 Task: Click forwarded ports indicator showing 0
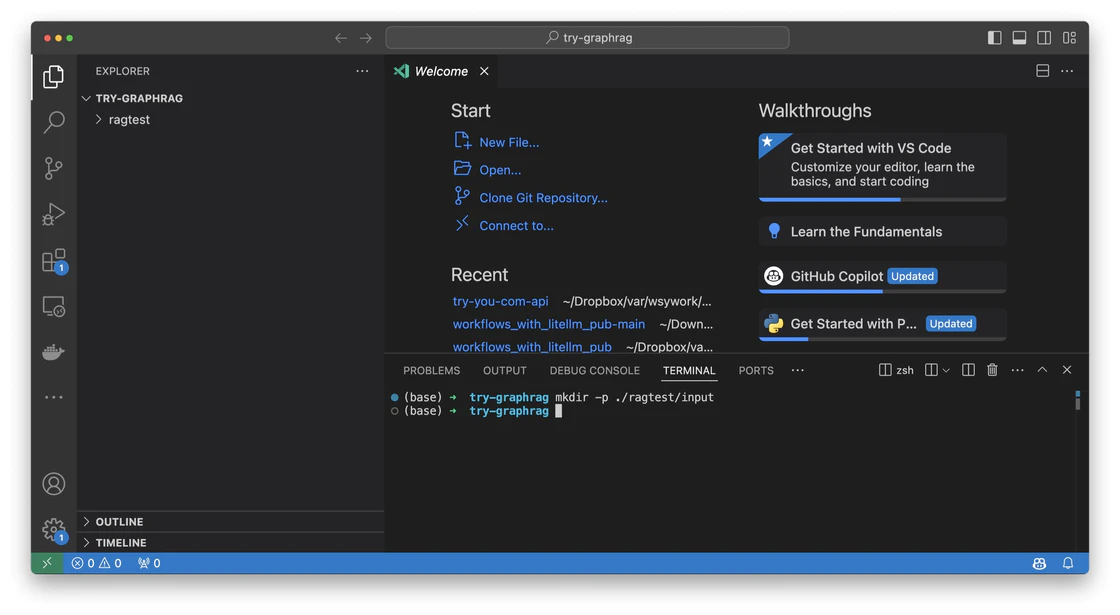click(149, 564)
